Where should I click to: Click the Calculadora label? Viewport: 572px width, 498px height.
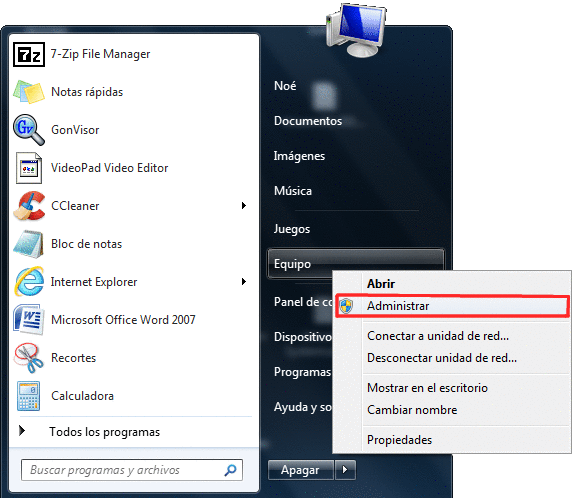pyautogui.click(x=82, y=396)
